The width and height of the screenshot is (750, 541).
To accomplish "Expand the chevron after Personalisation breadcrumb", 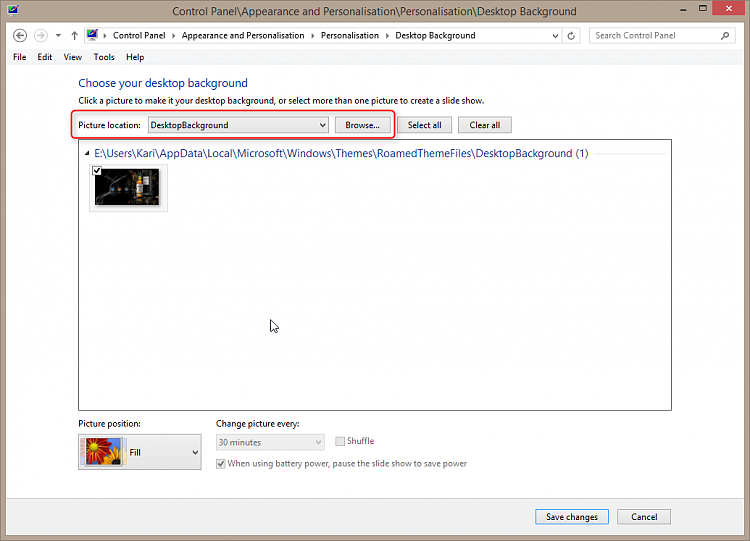I will click(387, 35).
